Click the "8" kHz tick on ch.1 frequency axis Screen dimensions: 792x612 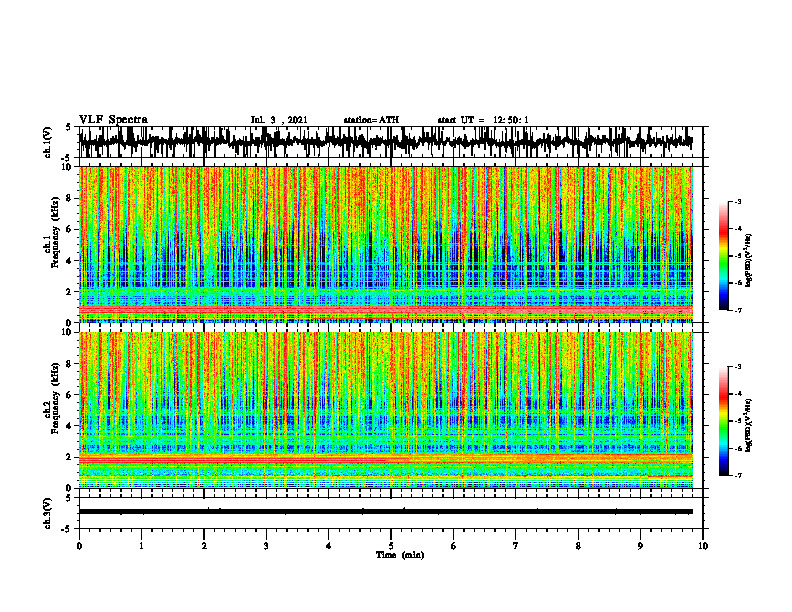(70, 198)
